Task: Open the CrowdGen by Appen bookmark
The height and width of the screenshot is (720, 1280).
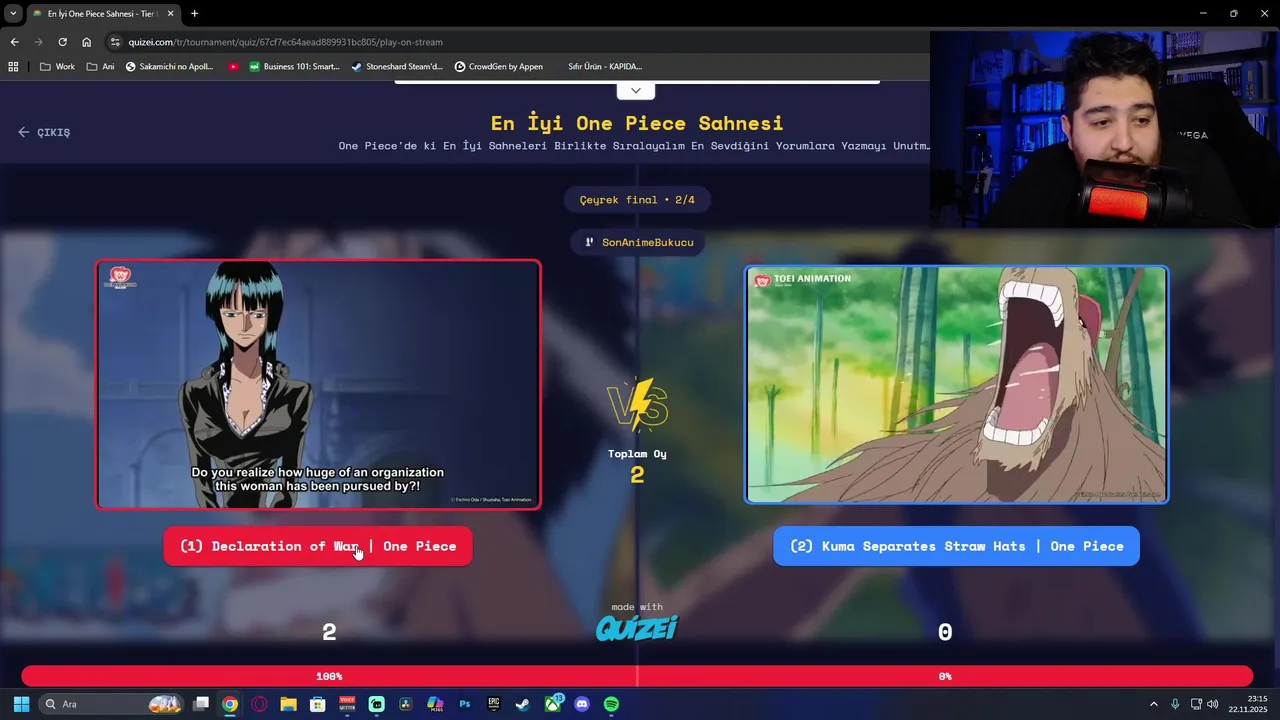Action: (498, 66)
